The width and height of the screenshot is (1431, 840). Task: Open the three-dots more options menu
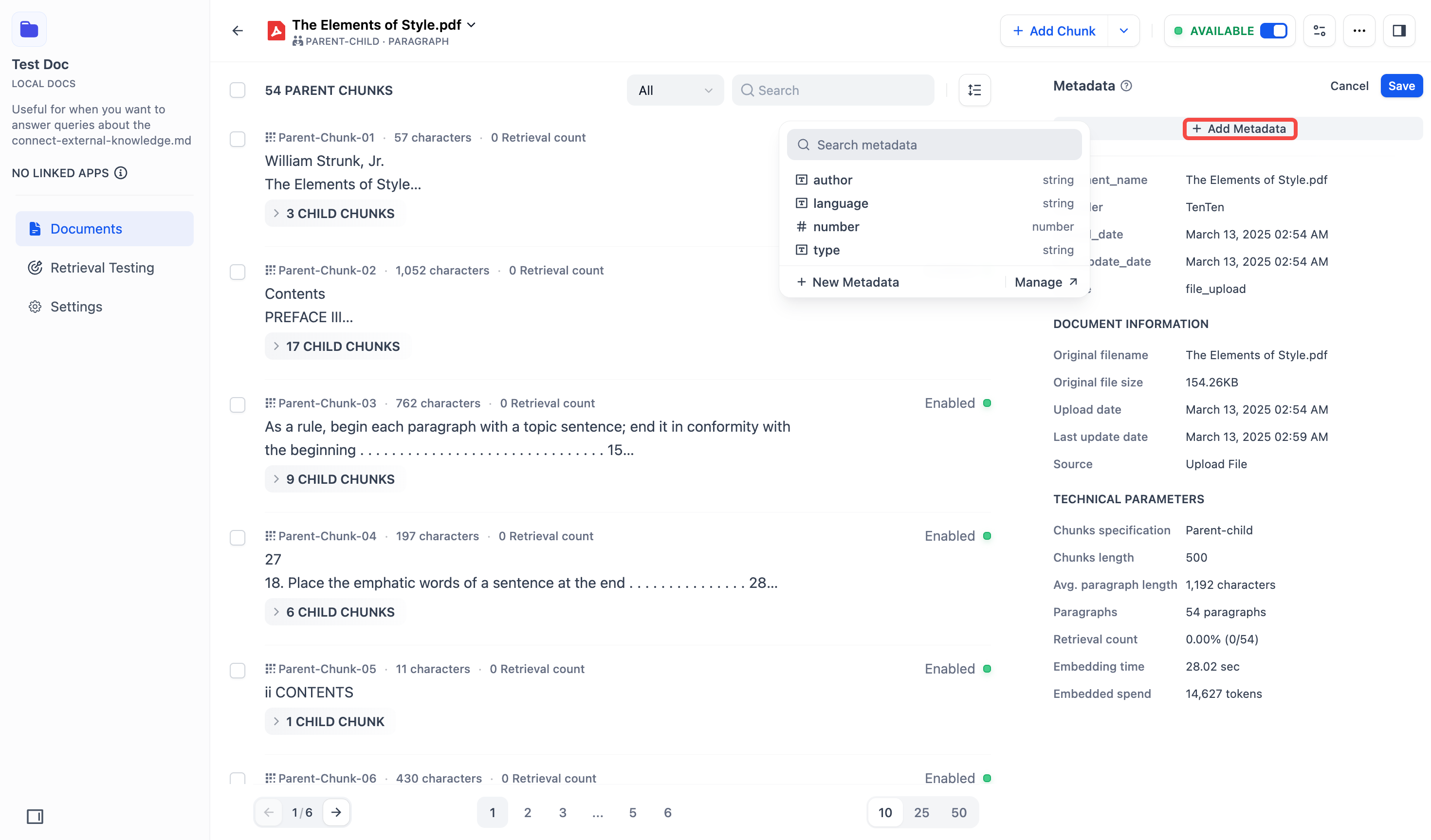pyautogui.click(x=1359, y=31)
